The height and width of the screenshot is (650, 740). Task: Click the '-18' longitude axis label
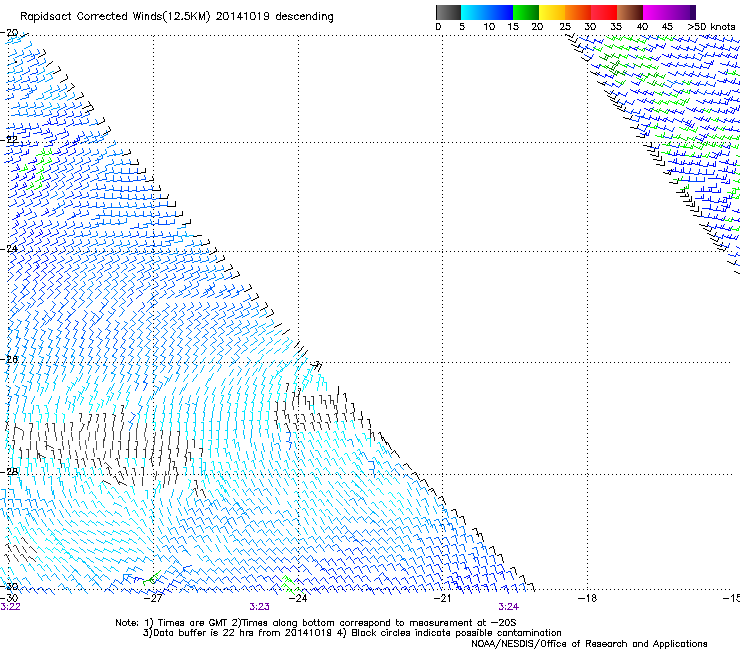coord(588,598)
